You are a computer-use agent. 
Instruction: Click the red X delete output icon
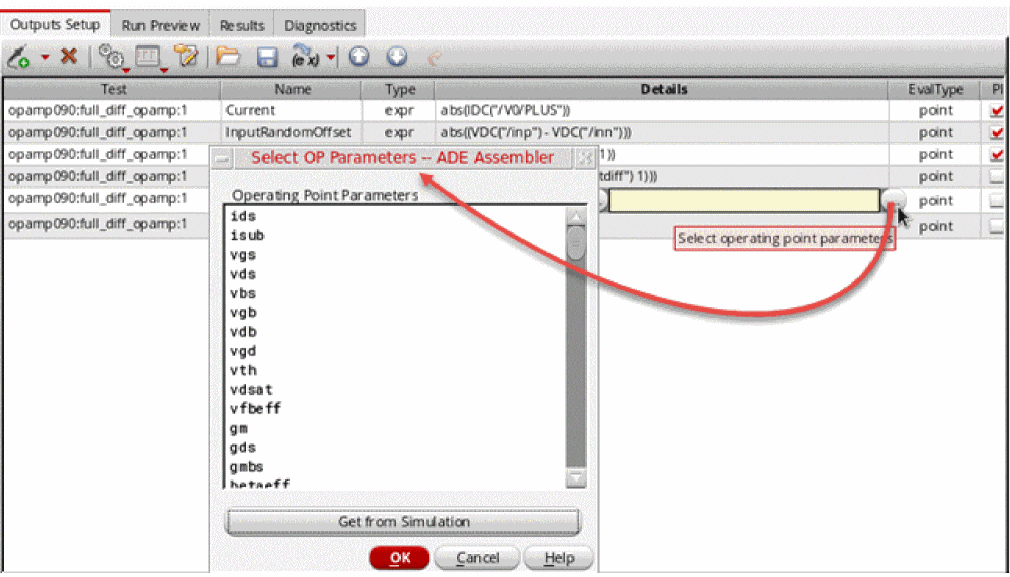tap(68, 57)
